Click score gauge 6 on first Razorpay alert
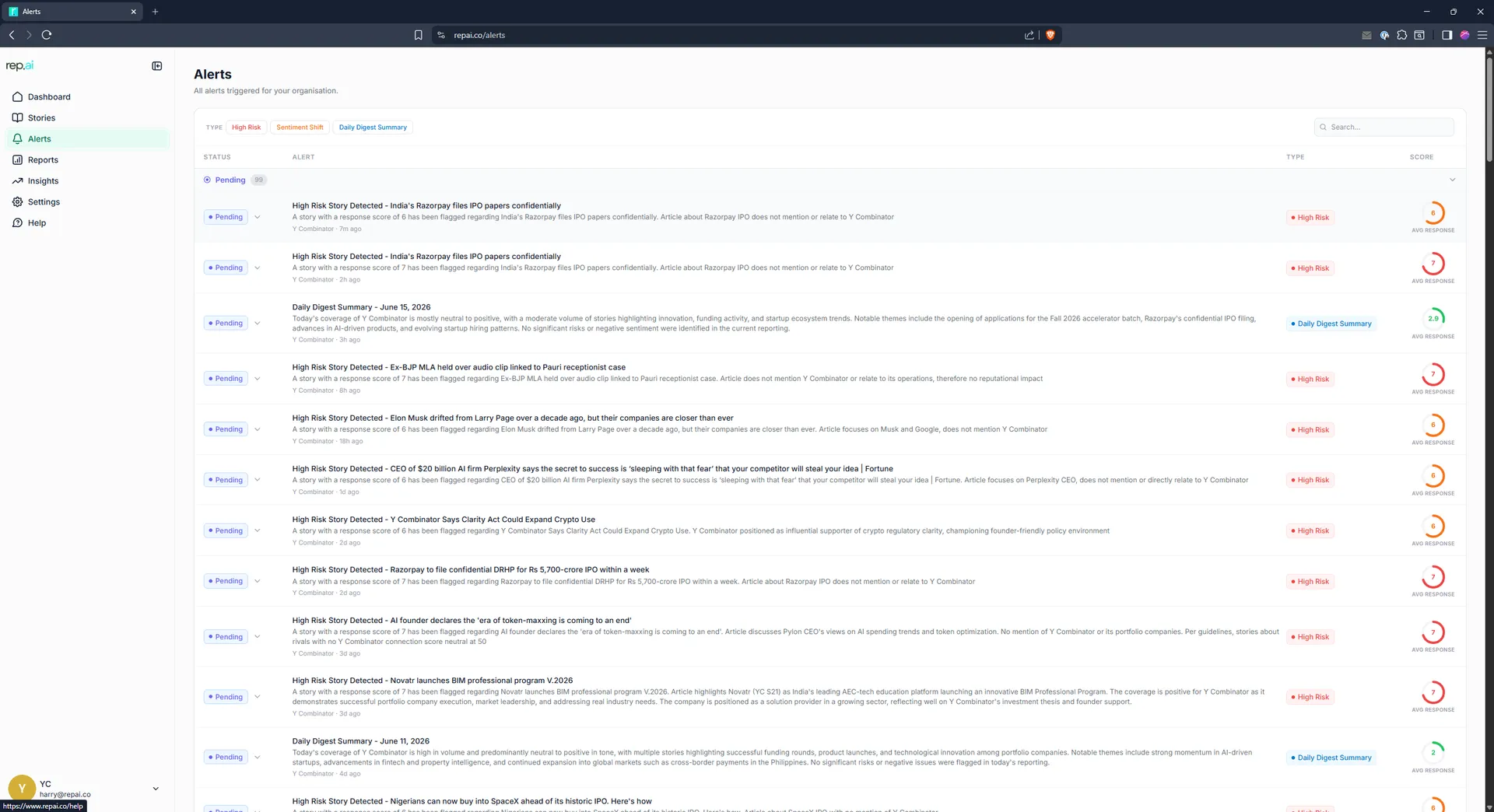This screenshot has height=812, width=1494. click(x=1433, y=213)
